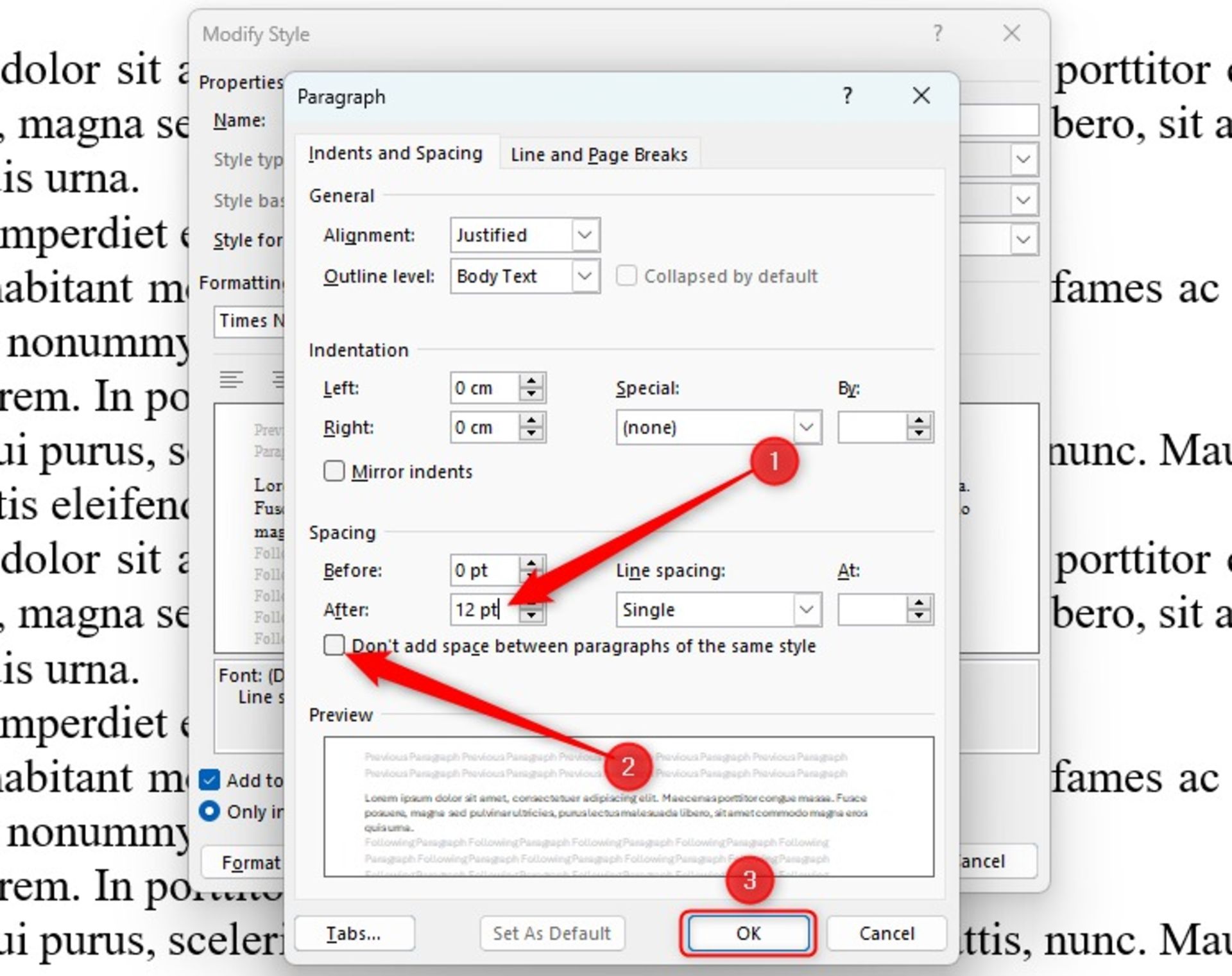Click Modify Style help question mark icon
Image resolution: width=1232 pixels, height=976 pixels.
click(x=937, y=33)
